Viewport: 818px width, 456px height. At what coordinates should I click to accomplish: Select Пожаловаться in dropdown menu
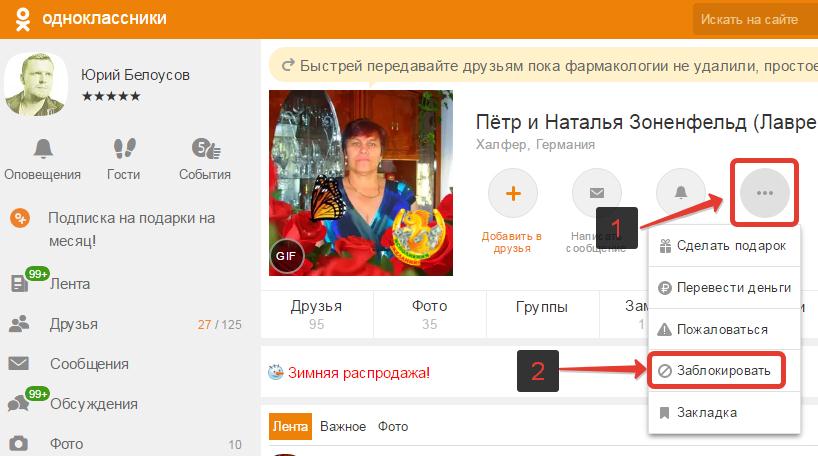724,329
